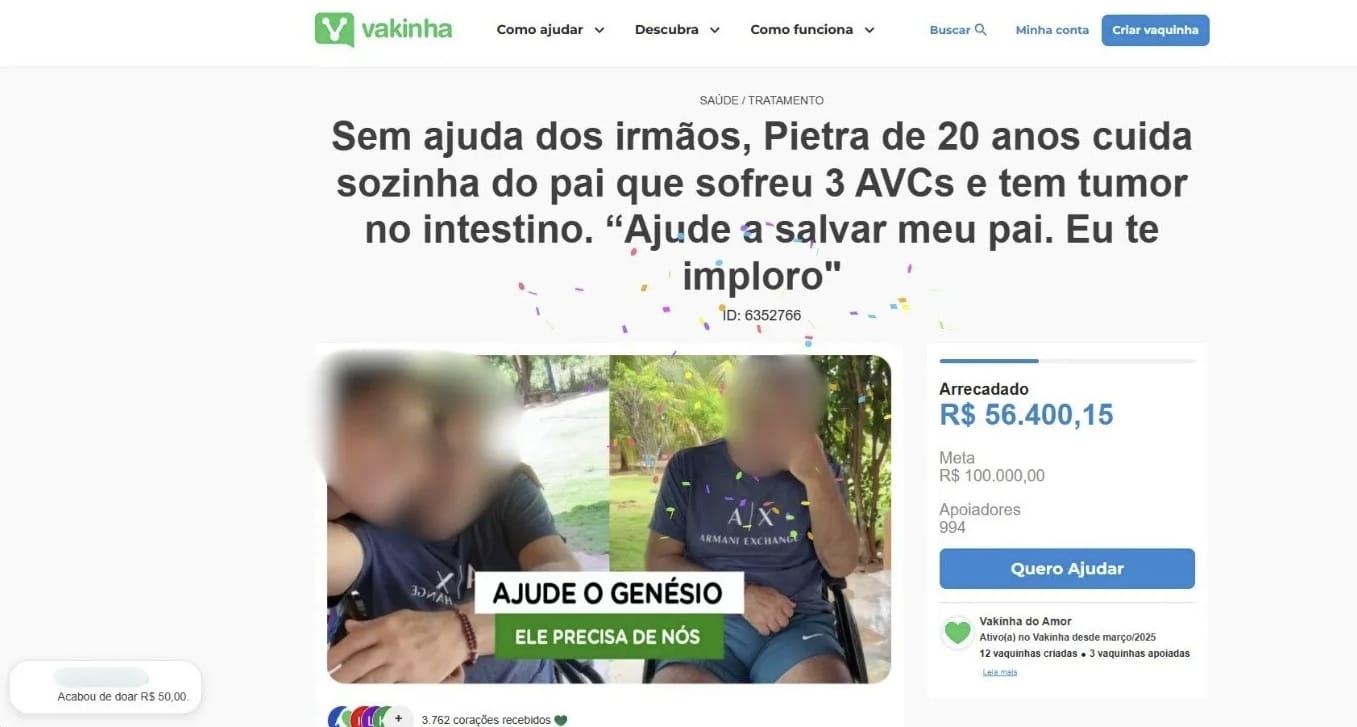Expand the Descubra dropdown chevron

pos(715,30)
